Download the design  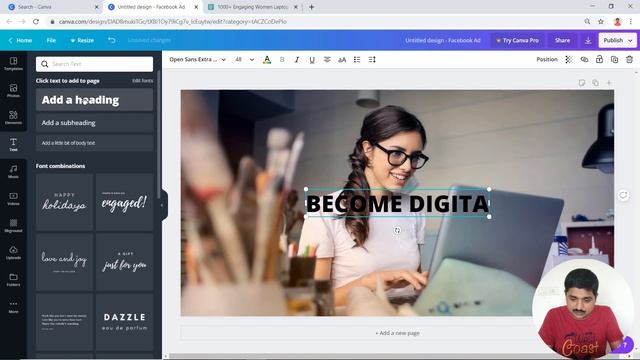pos(588,40)
